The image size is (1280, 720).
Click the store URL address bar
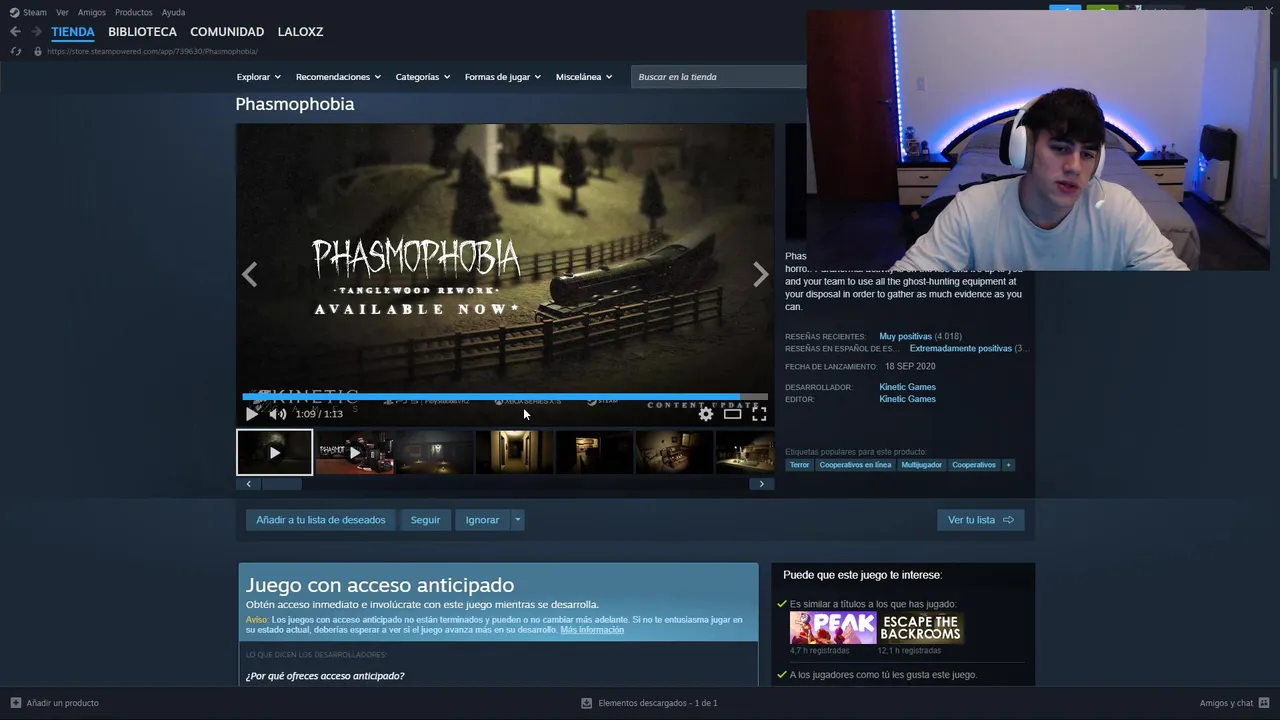152,51
